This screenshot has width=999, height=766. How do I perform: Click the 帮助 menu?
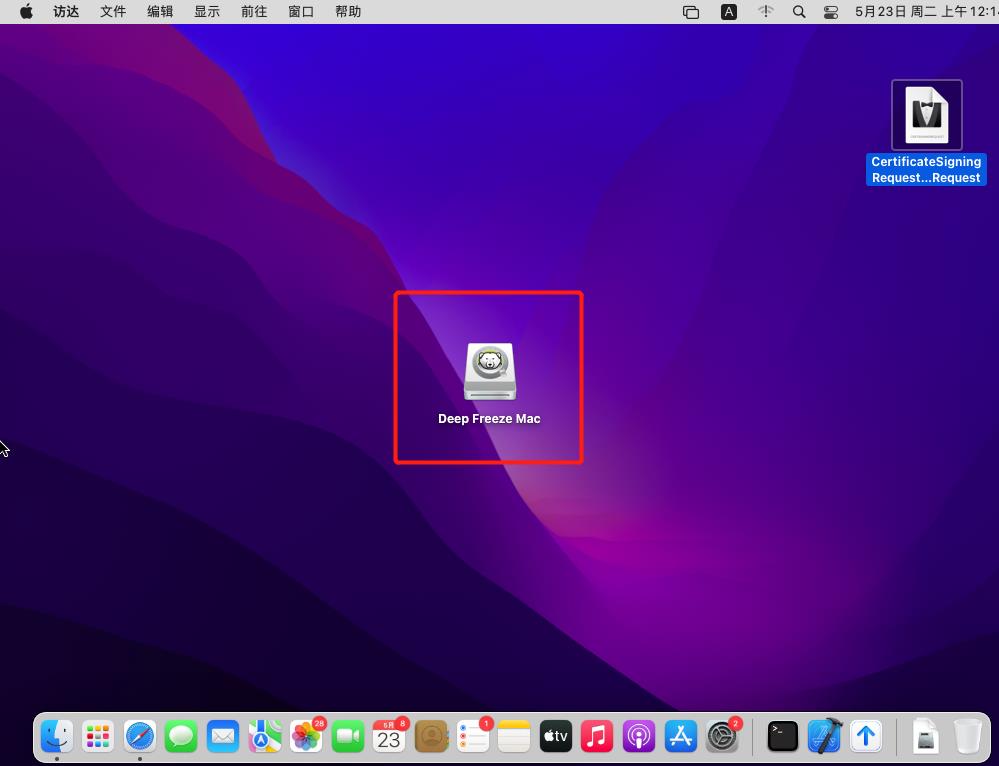(x=348, y=12)
